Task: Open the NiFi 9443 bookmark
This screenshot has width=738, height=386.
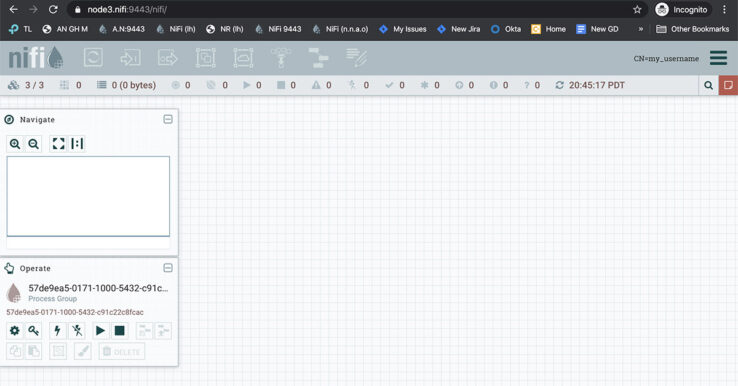Action: click(278, 29)
